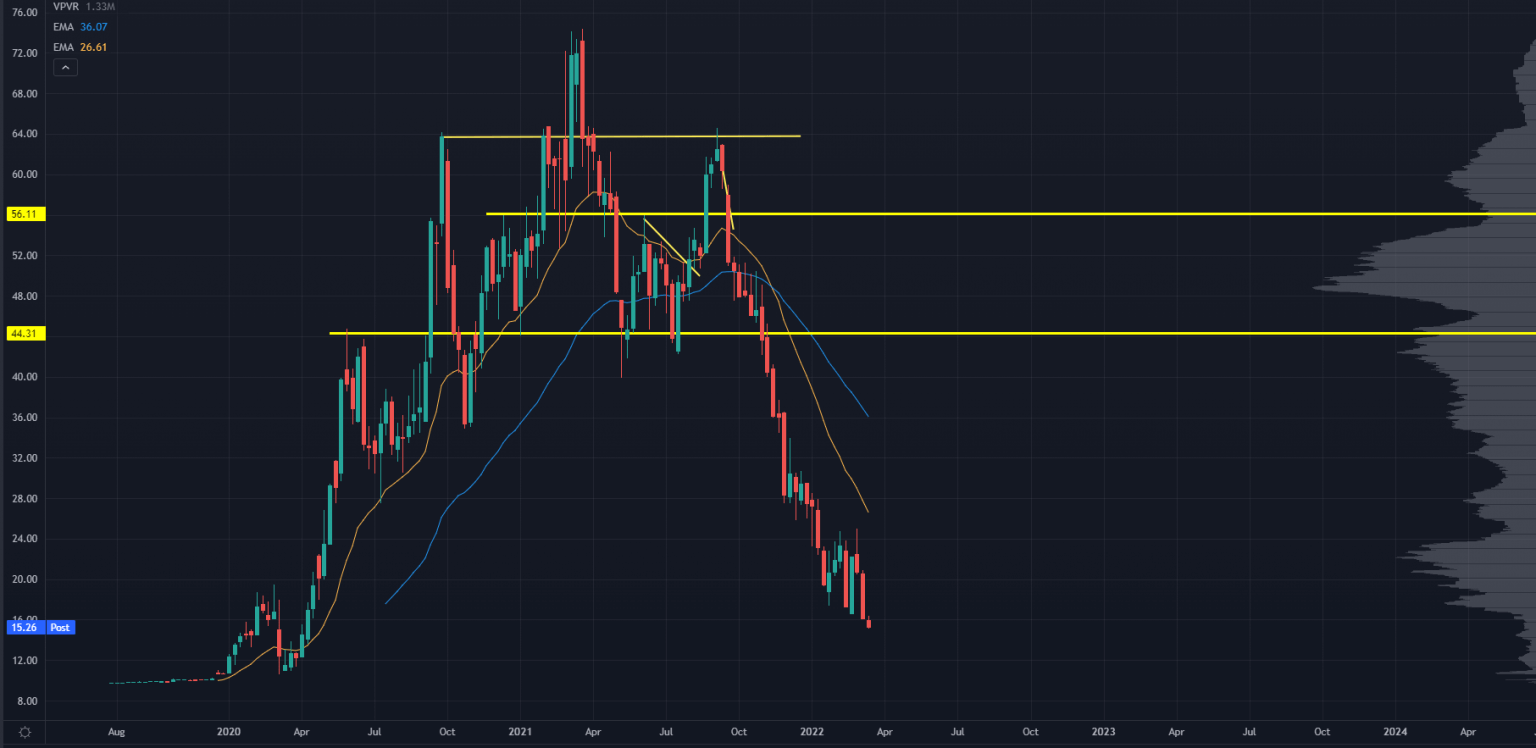Click the 2023 label on the time axis
This screenshot has width=1536, height=748.
coord(1103,732)
